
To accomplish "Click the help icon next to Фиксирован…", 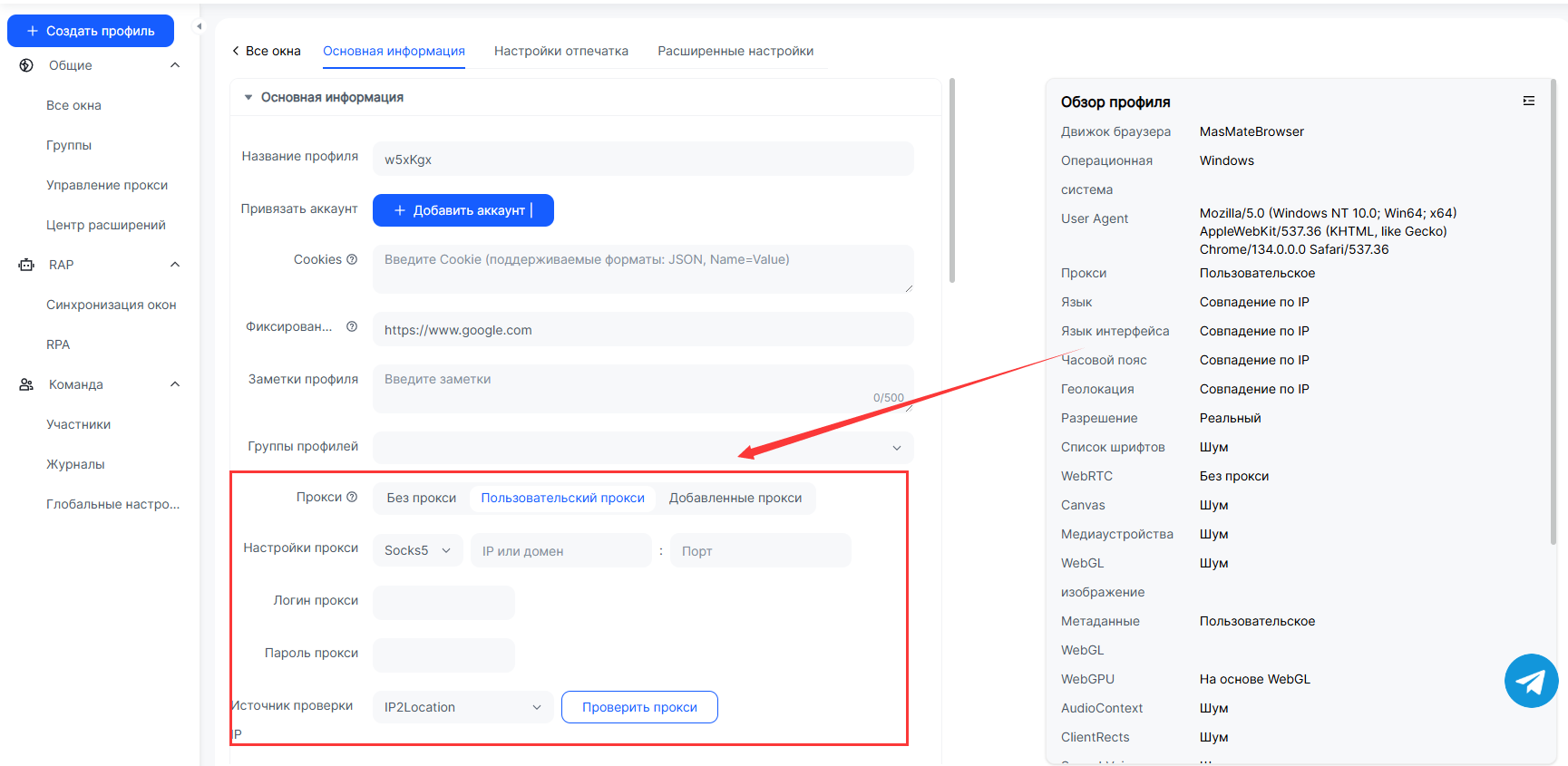I will coord(352,326).
